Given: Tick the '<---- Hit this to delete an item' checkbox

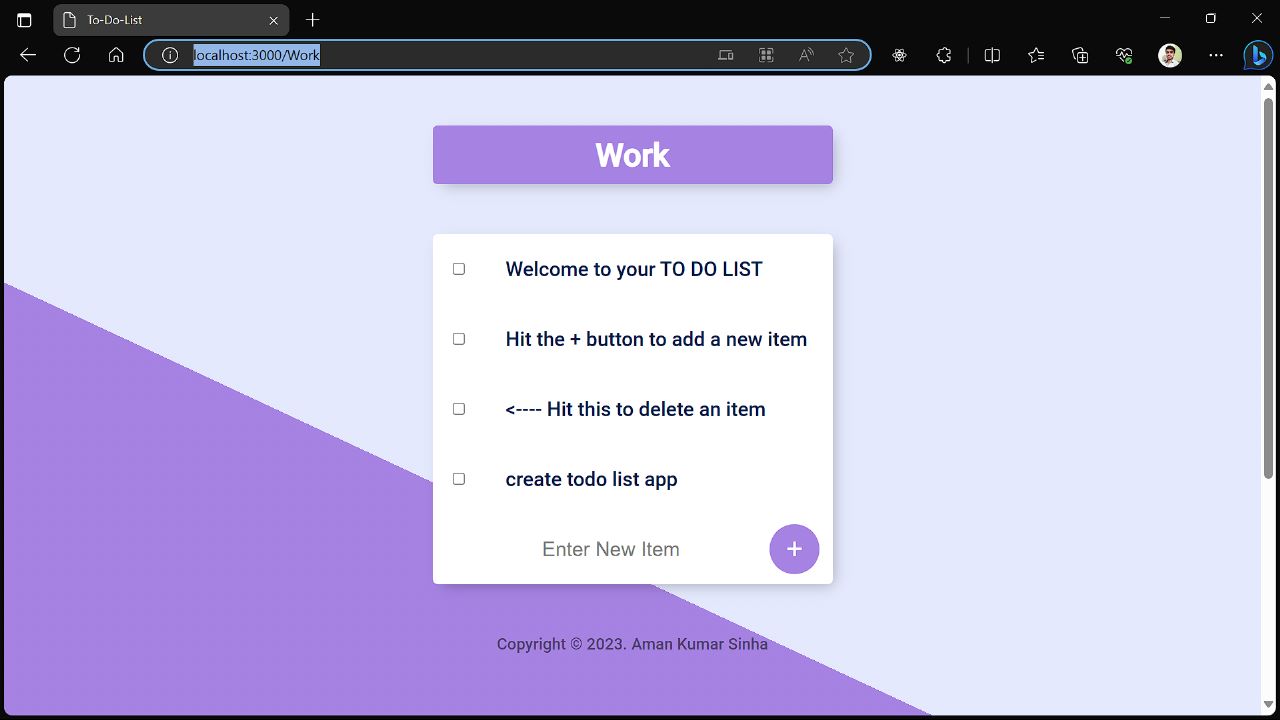Looking at the screenshot, I should click(x=458, y=408).
